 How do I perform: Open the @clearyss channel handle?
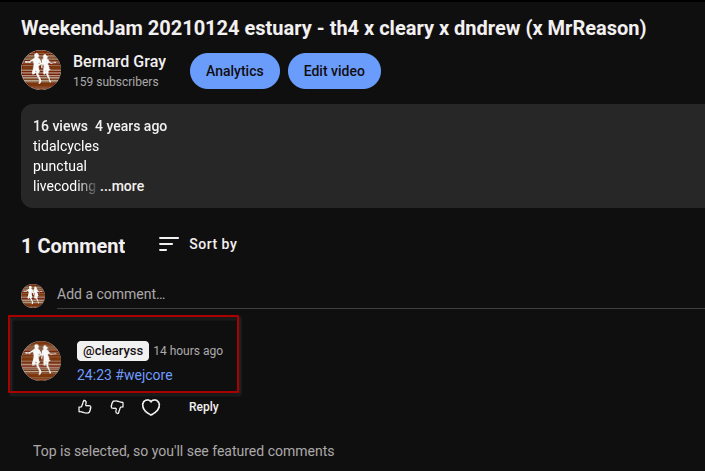(x=113, y=351)
